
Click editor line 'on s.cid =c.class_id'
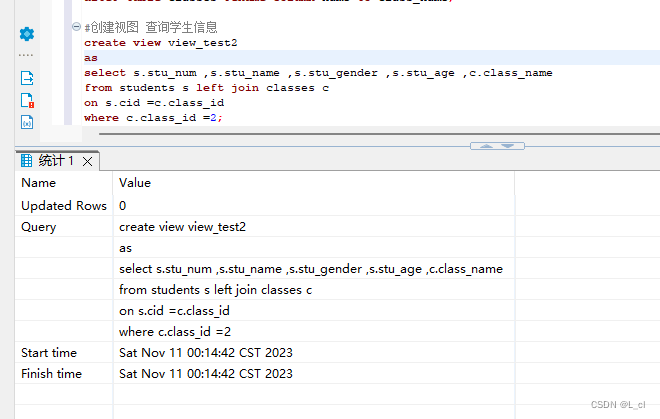154,103
